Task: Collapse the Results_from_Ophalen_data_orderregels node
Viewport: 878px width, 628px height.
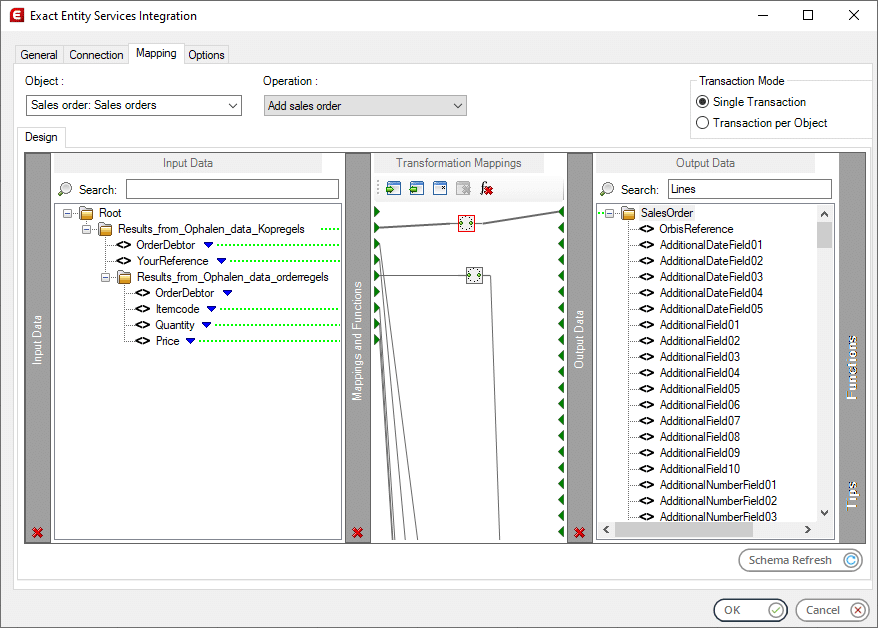Action: [105, 277]
